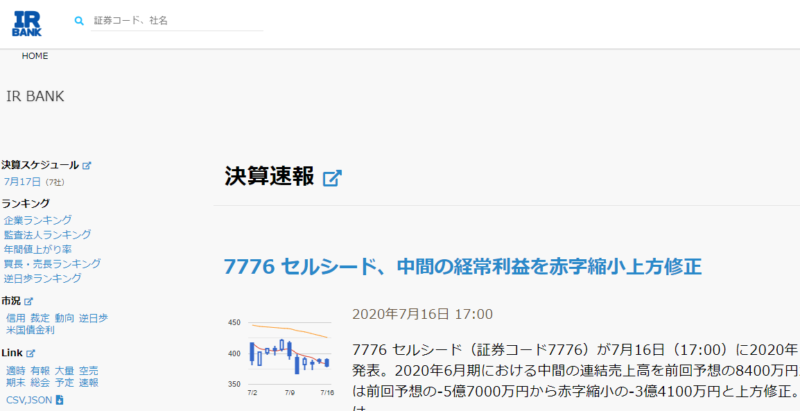Click the IR BANK page title text

(x=35, y=96)
